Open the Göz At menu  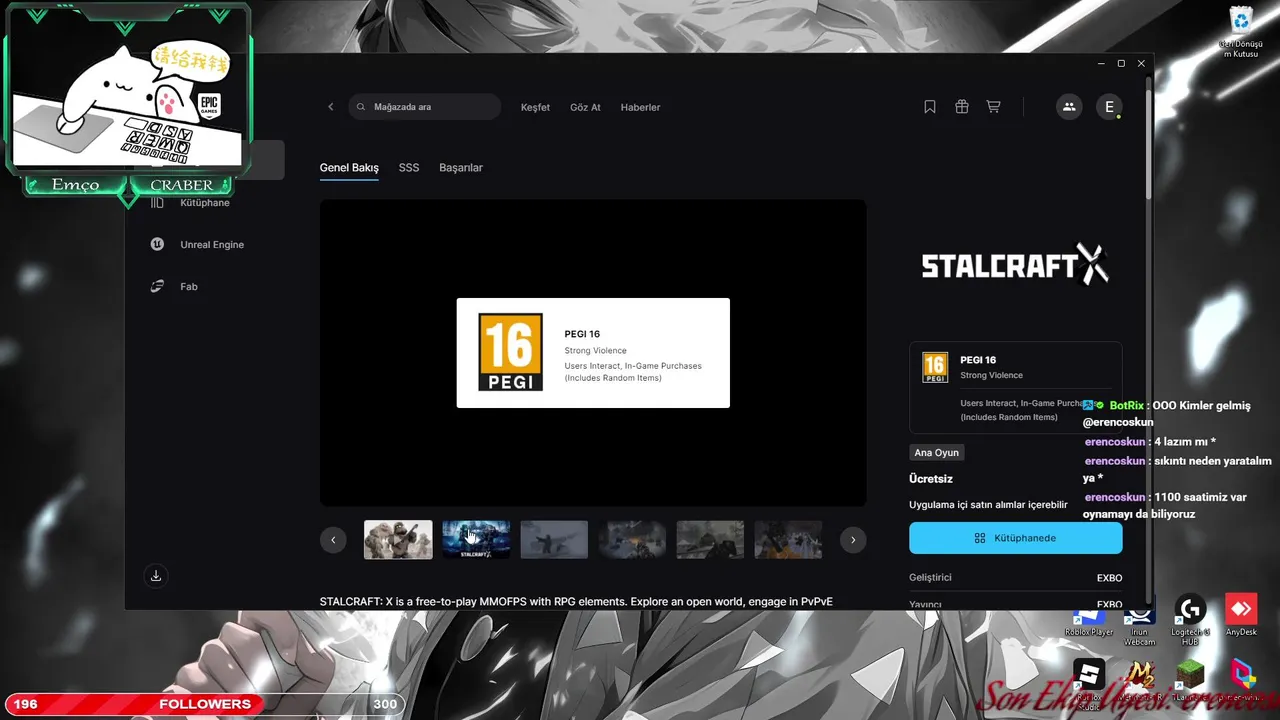point(585,107)
